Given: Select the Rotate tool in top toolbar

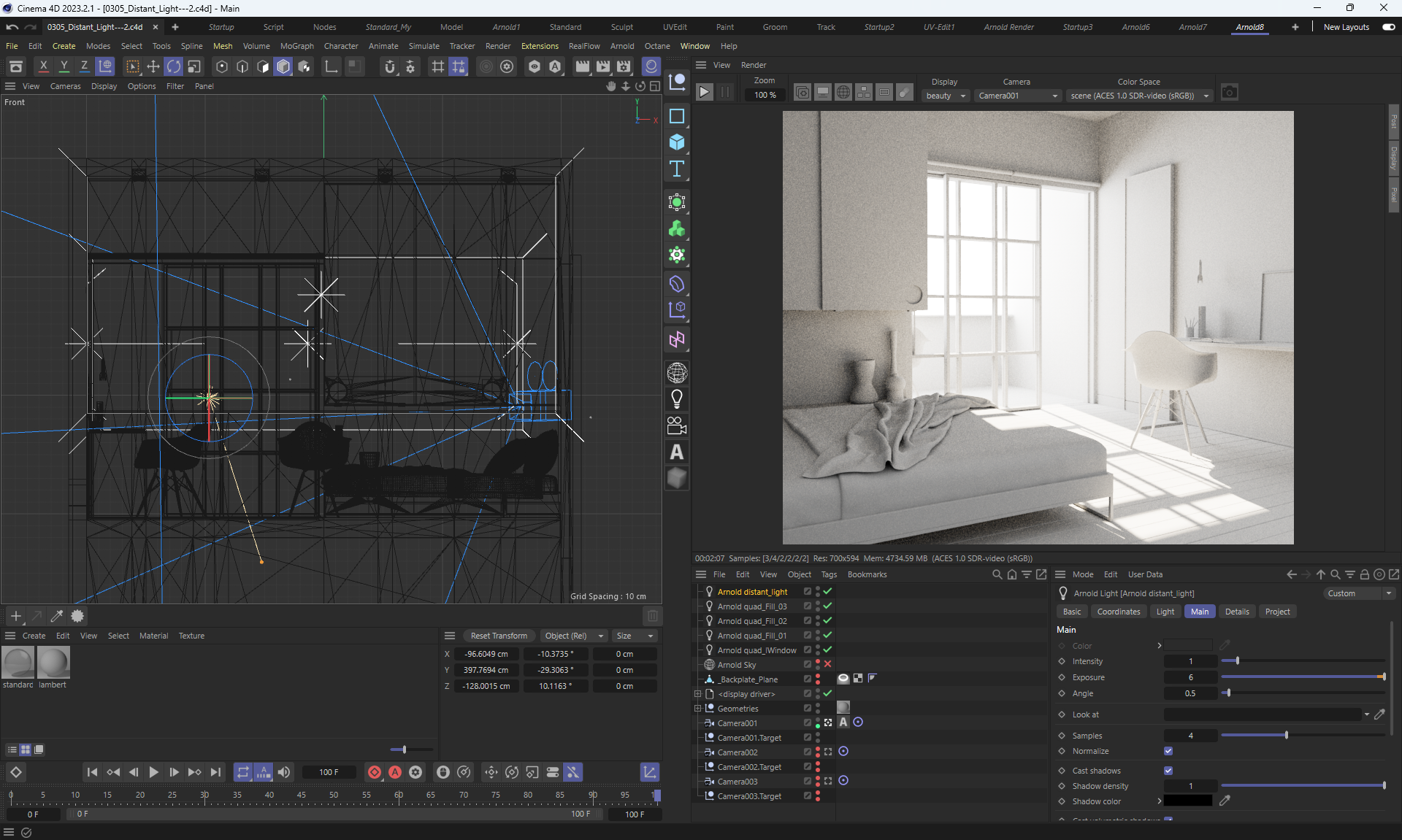Looking at the screenshot, I should [174, 66].
